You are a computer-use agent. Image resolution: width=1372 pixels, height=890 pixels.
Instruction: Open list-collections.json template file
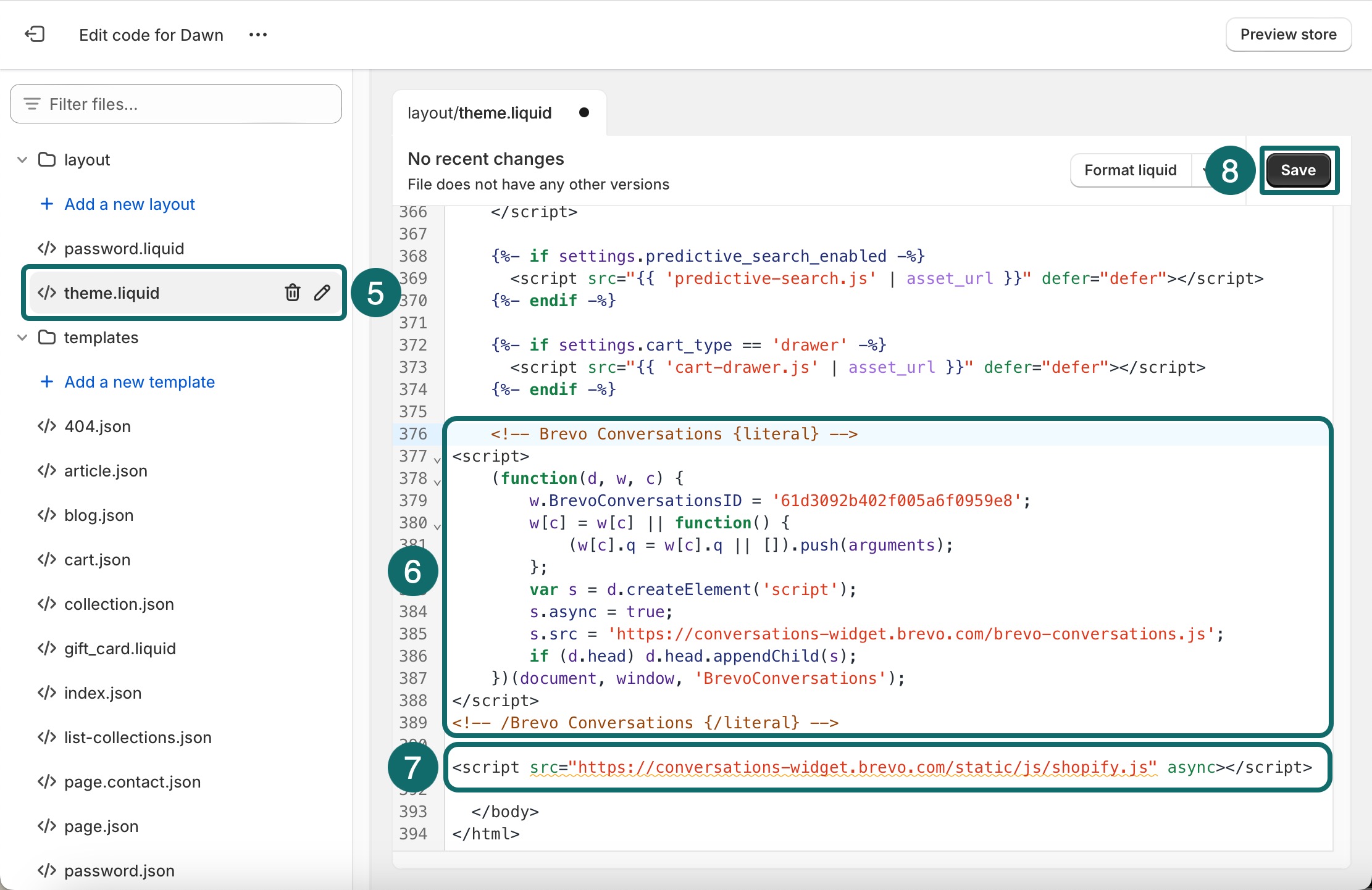click(x=138, y=738)
